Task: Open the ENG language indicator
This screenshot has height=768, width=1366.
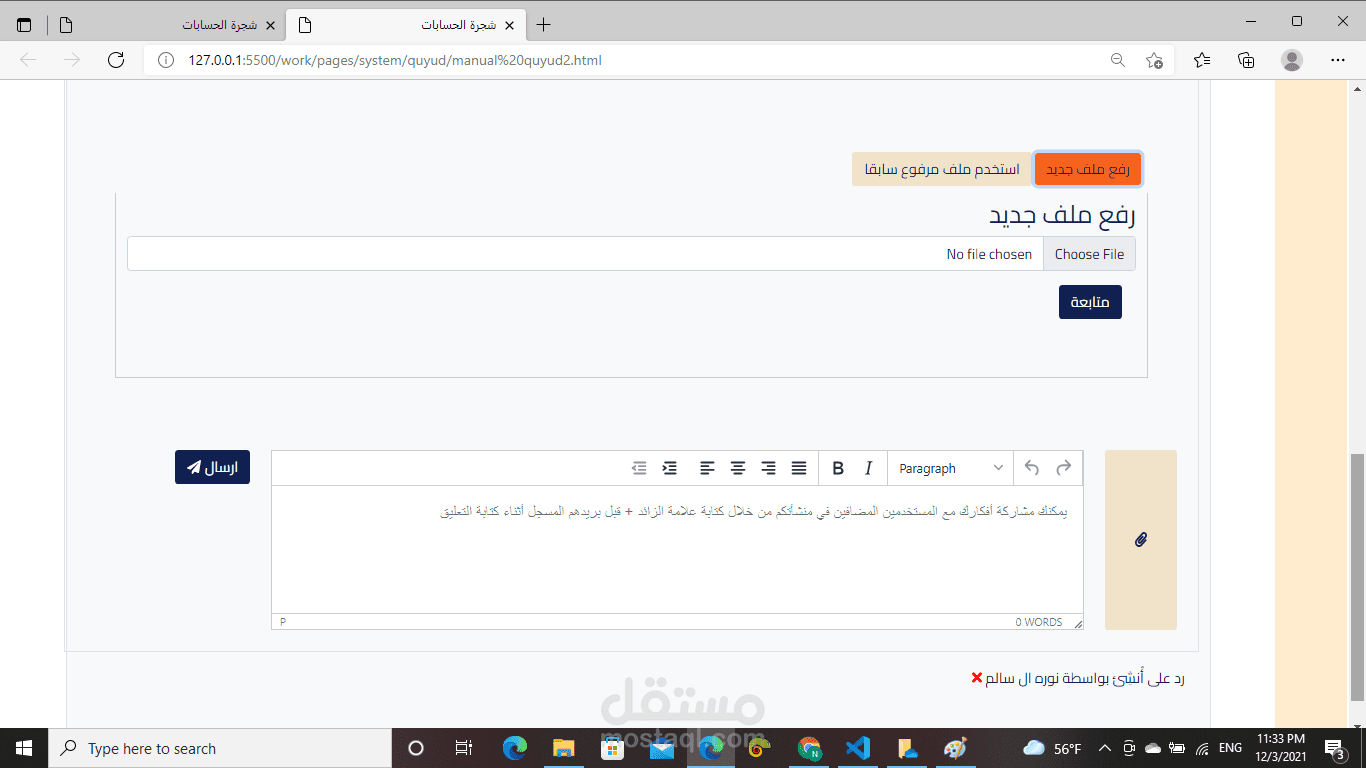Action: tap(1230, 748)
